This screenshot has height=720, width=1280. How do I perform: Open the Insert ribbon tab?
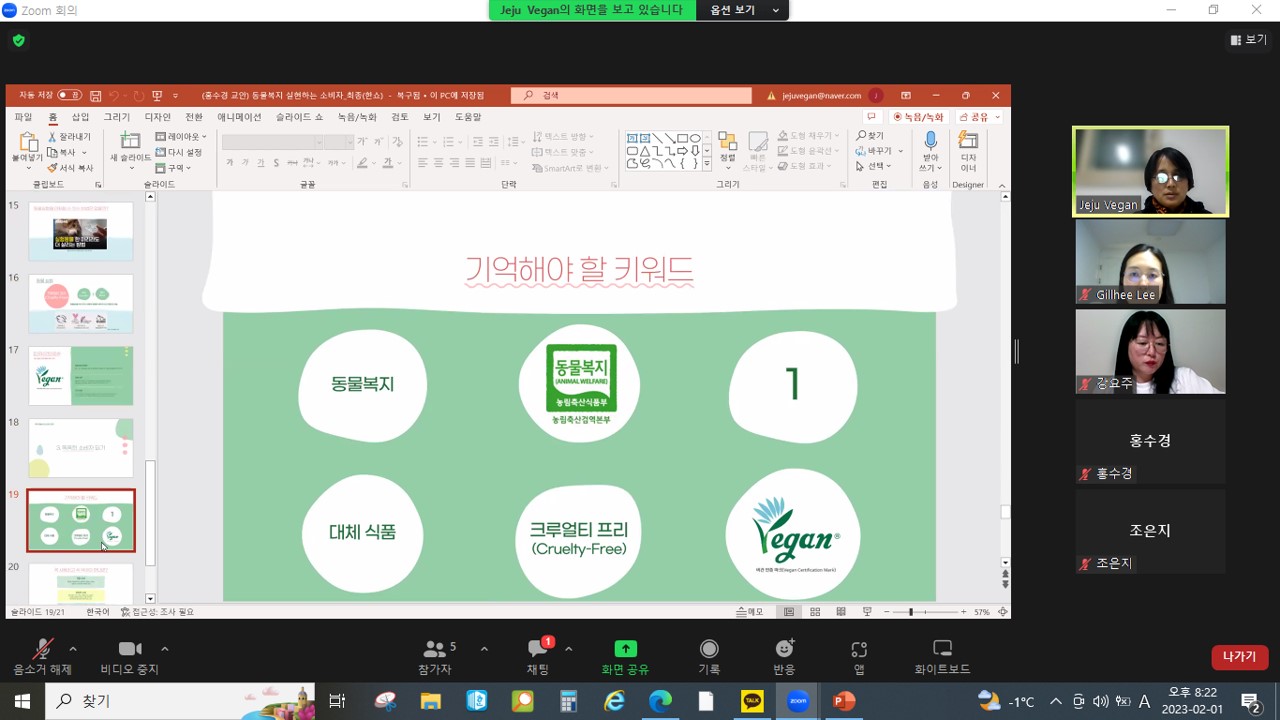(80, 117)
